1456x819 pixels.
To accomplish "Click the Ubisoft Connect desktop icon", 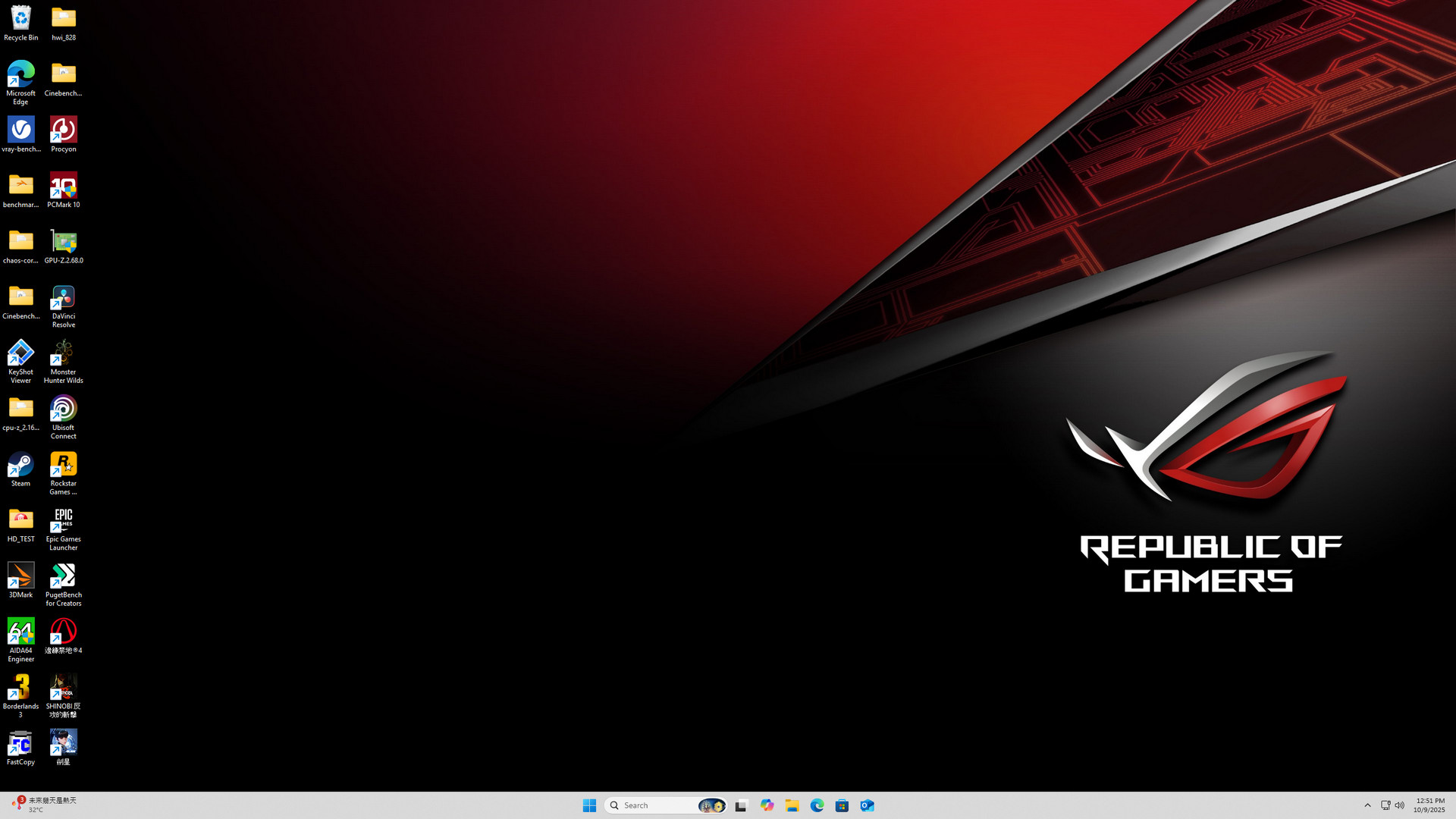I will pos(64,409).
